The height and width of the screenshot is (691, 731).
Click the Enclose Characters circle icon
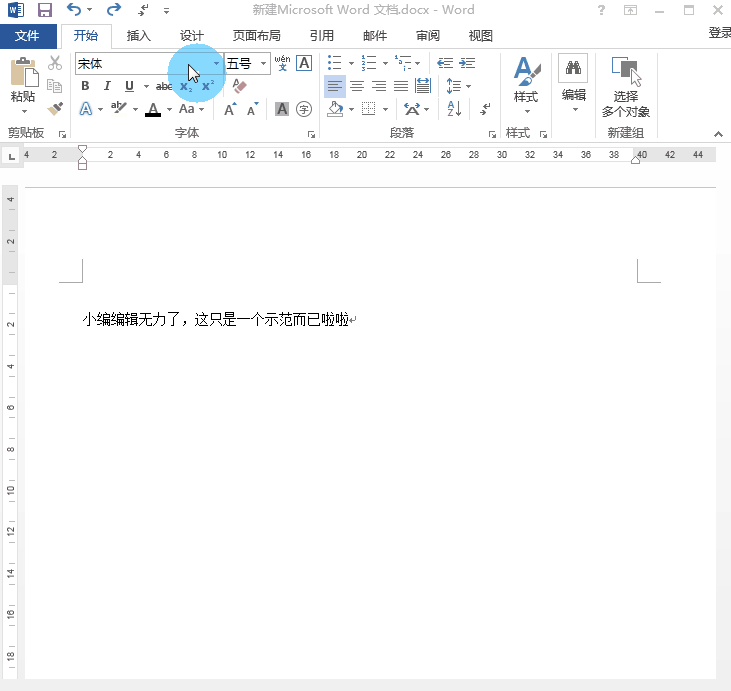tap(304, 109)
